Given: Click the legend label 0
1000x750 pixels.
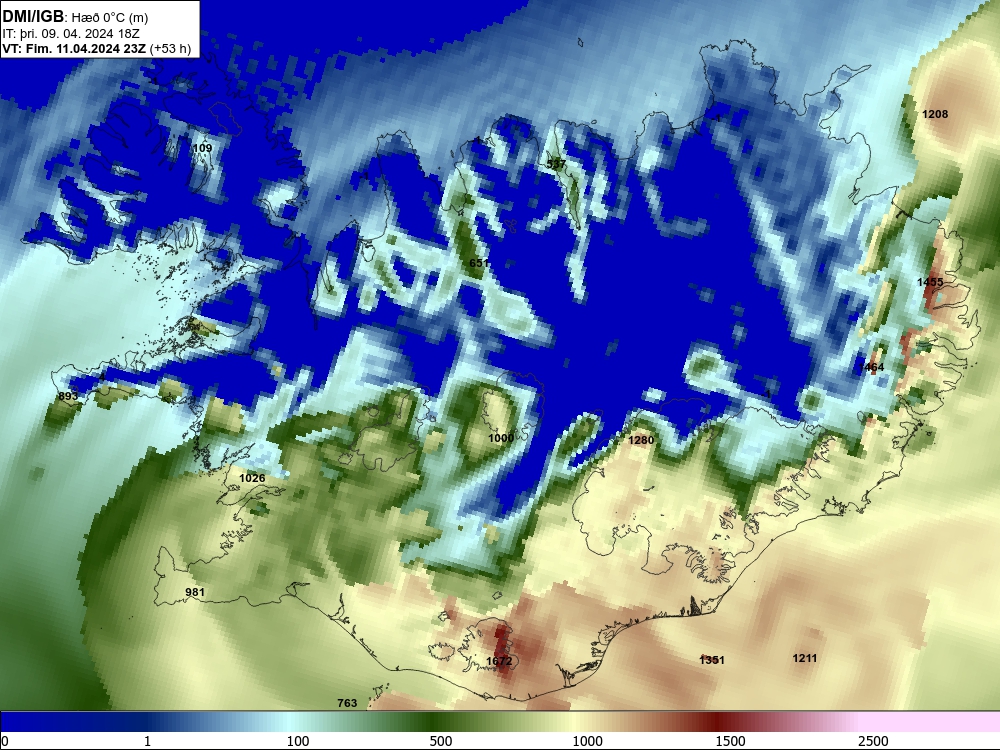Looking at the screenshot, I should pos(6,741).
